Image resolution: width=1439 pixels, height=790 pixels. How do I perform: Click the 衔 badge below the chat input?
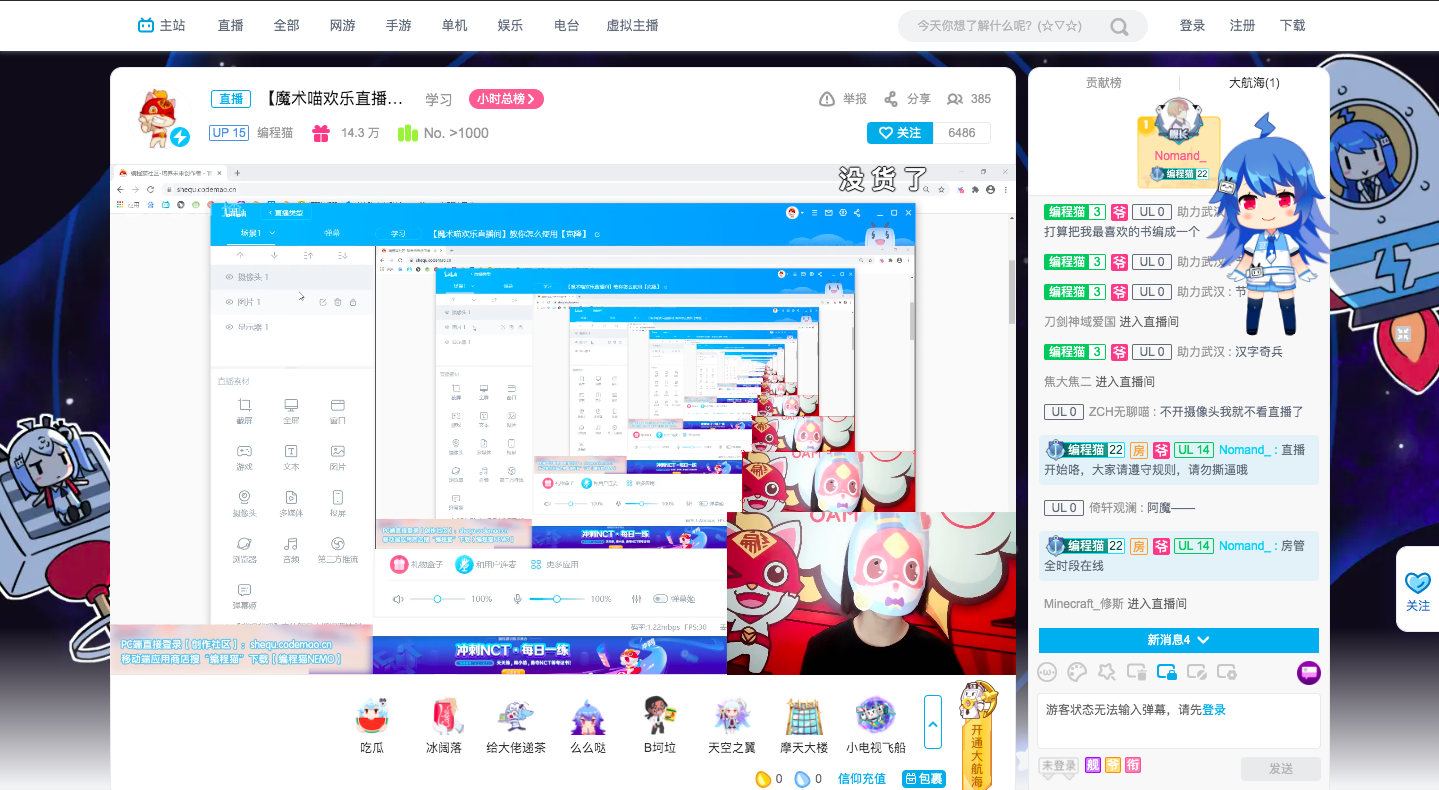(x=1133, y=765)
